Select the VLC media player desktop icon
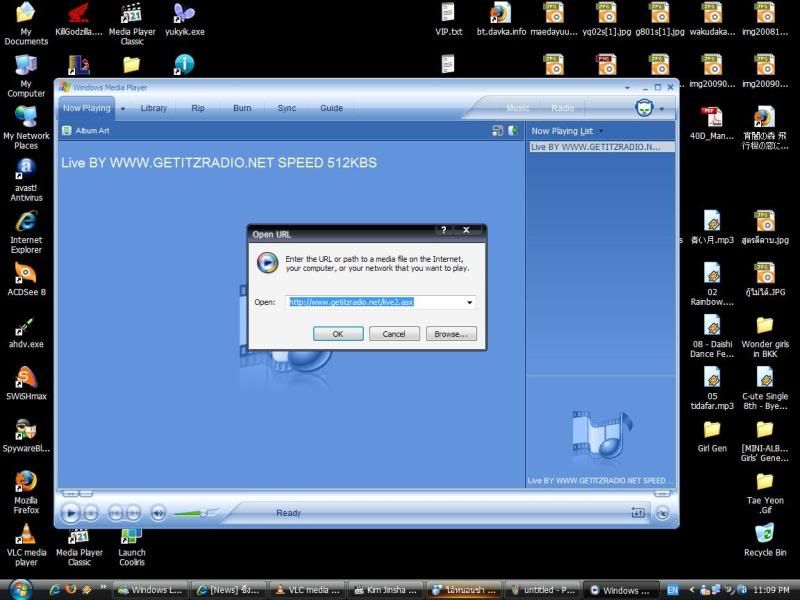The width and height of the screenshot is (800, 600). click(x=26, y=545)
